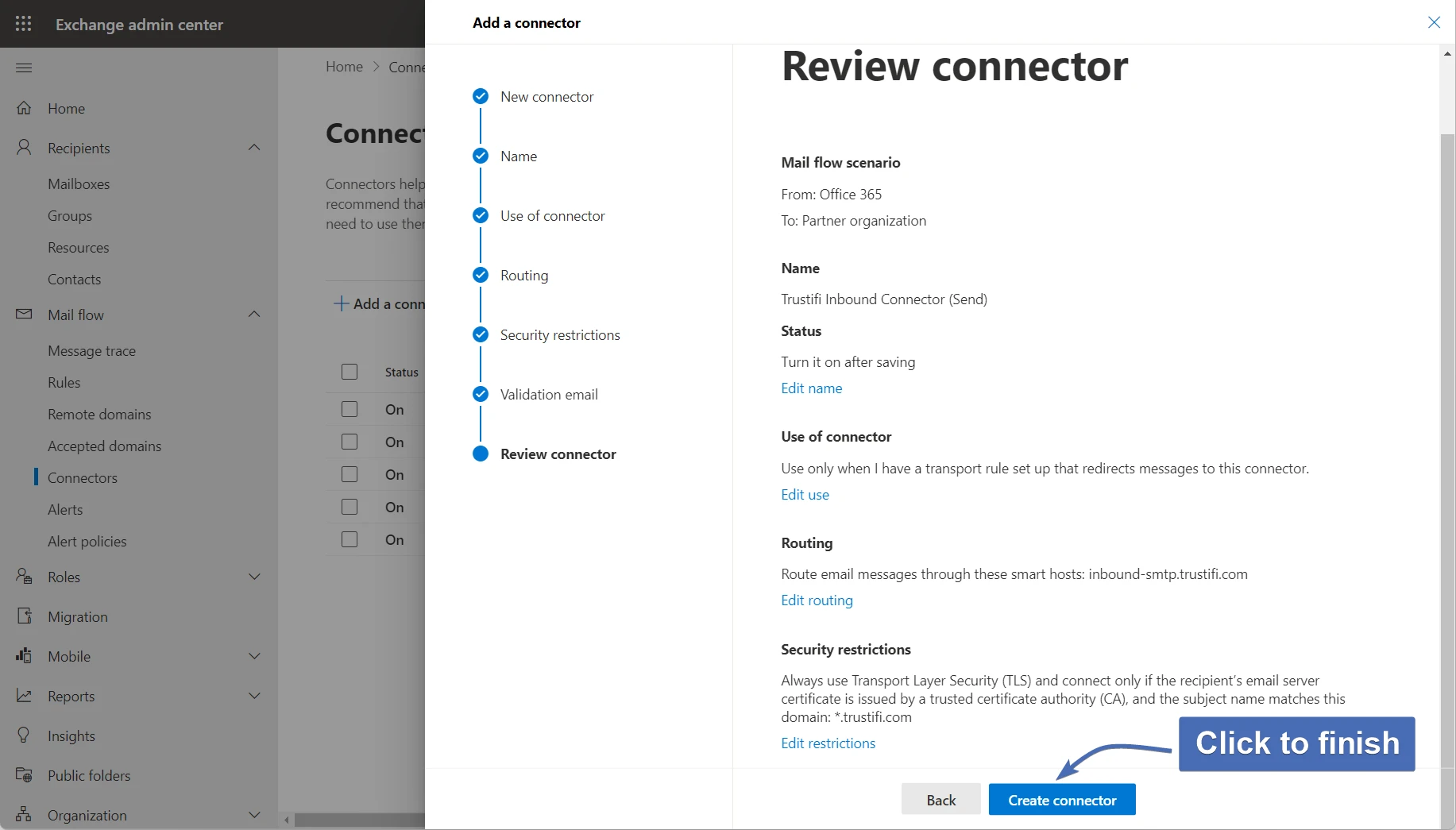The width and height of the screenshot is (1456, 830).
Task: Click the Home house icon in sidebar
Action: pyautogui.click(x=24, y=108)
